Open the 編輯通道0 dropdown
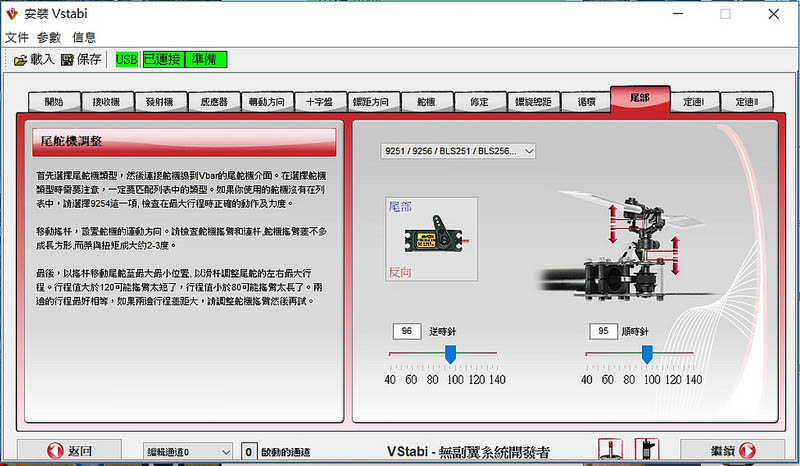 [188, 452]
